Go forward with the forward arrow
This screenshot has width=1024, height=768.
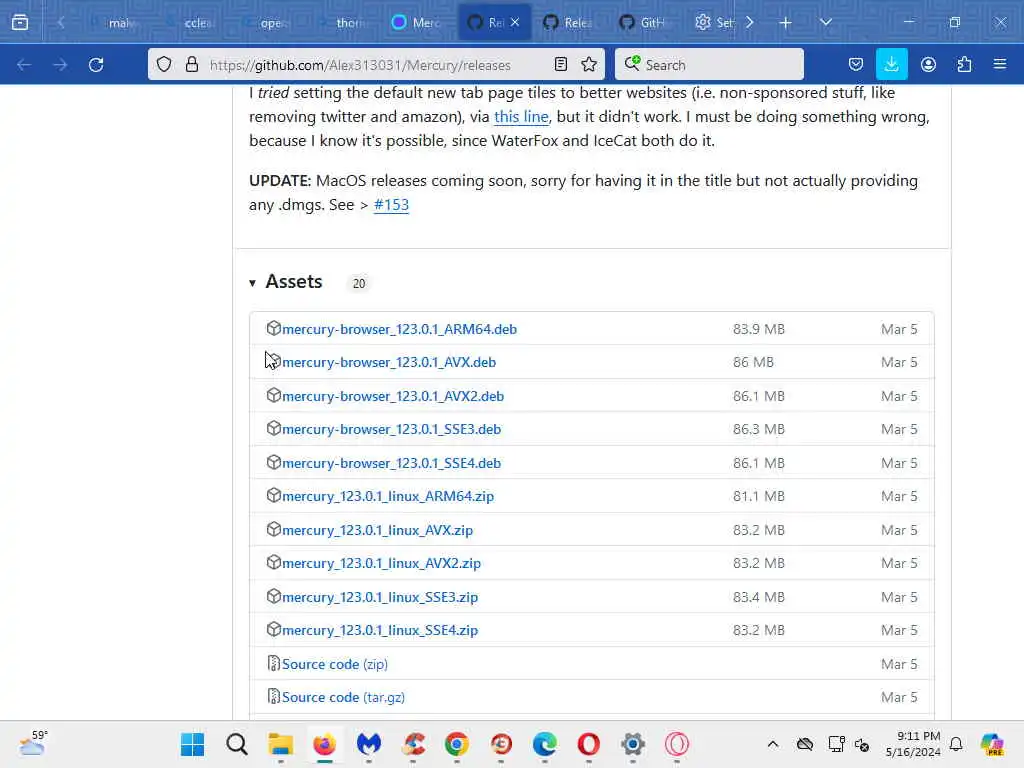(60, 65)
